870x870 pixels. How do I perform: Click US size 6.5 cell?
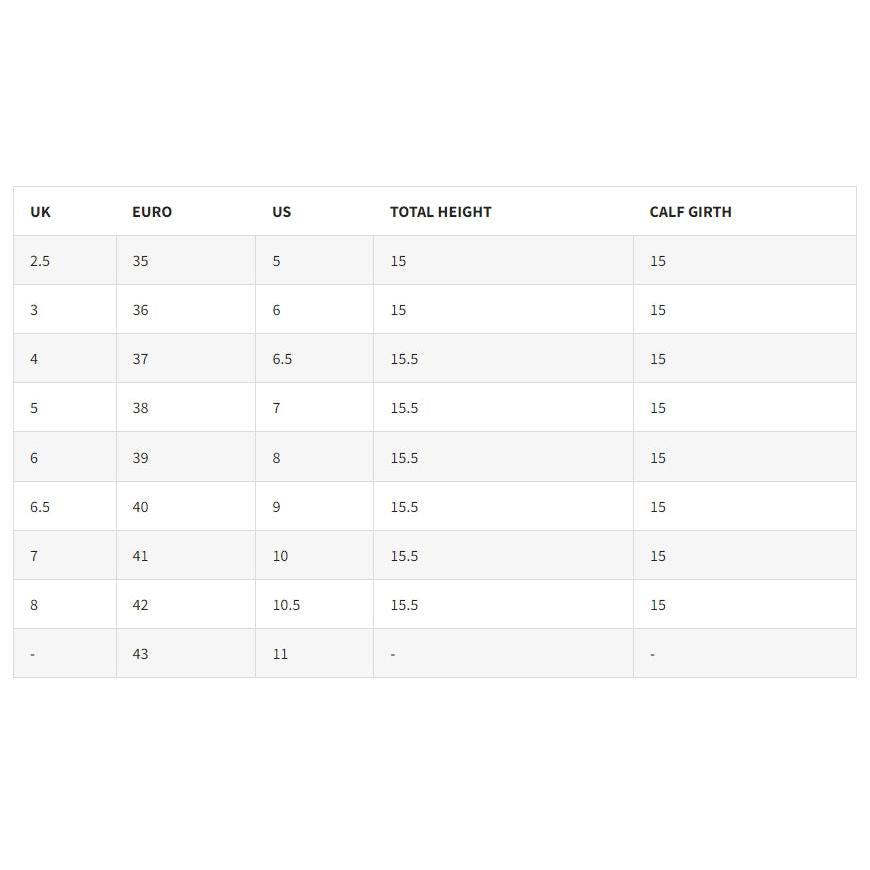click(x=282, y=359)
